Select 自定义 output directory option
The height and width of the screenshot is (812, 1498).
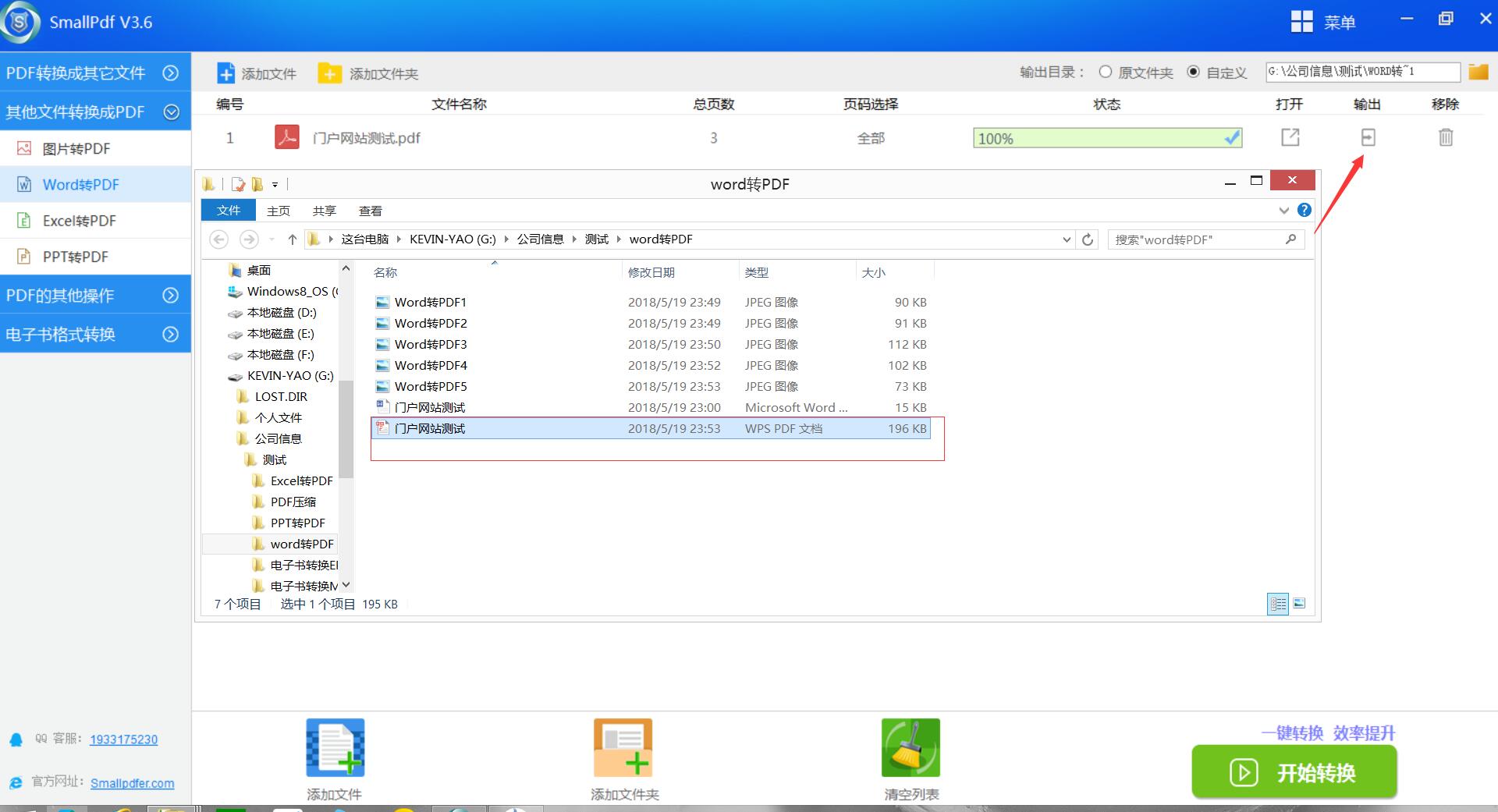click(1193, 72)
